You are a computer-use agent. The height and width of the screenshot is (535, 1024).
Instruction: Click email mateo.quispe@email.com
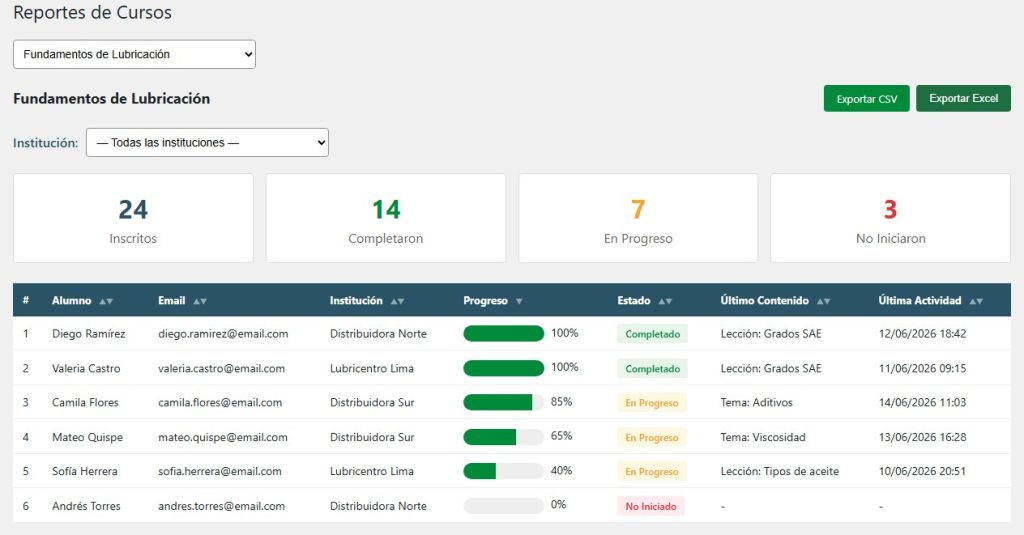click(x=223, y=437)
